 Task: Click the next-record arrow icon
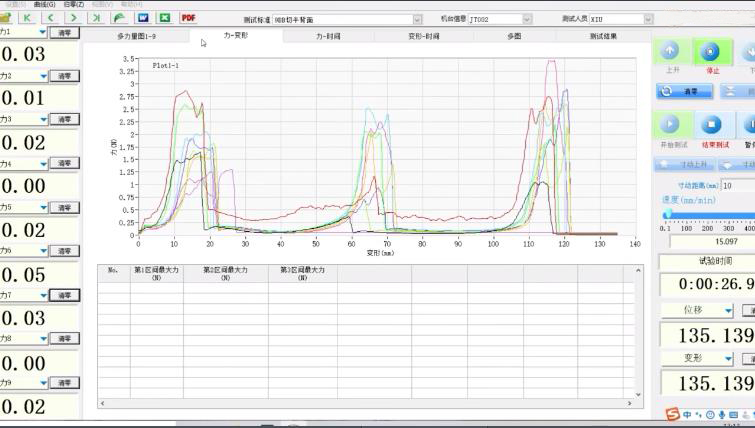[x=73, y=18]
